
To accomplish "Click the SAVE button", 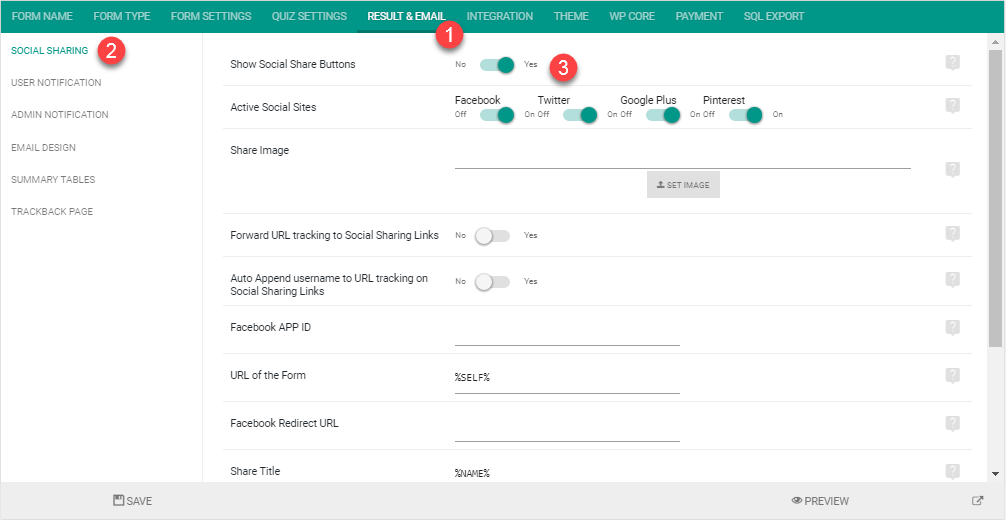I will (x=133, y=501).
